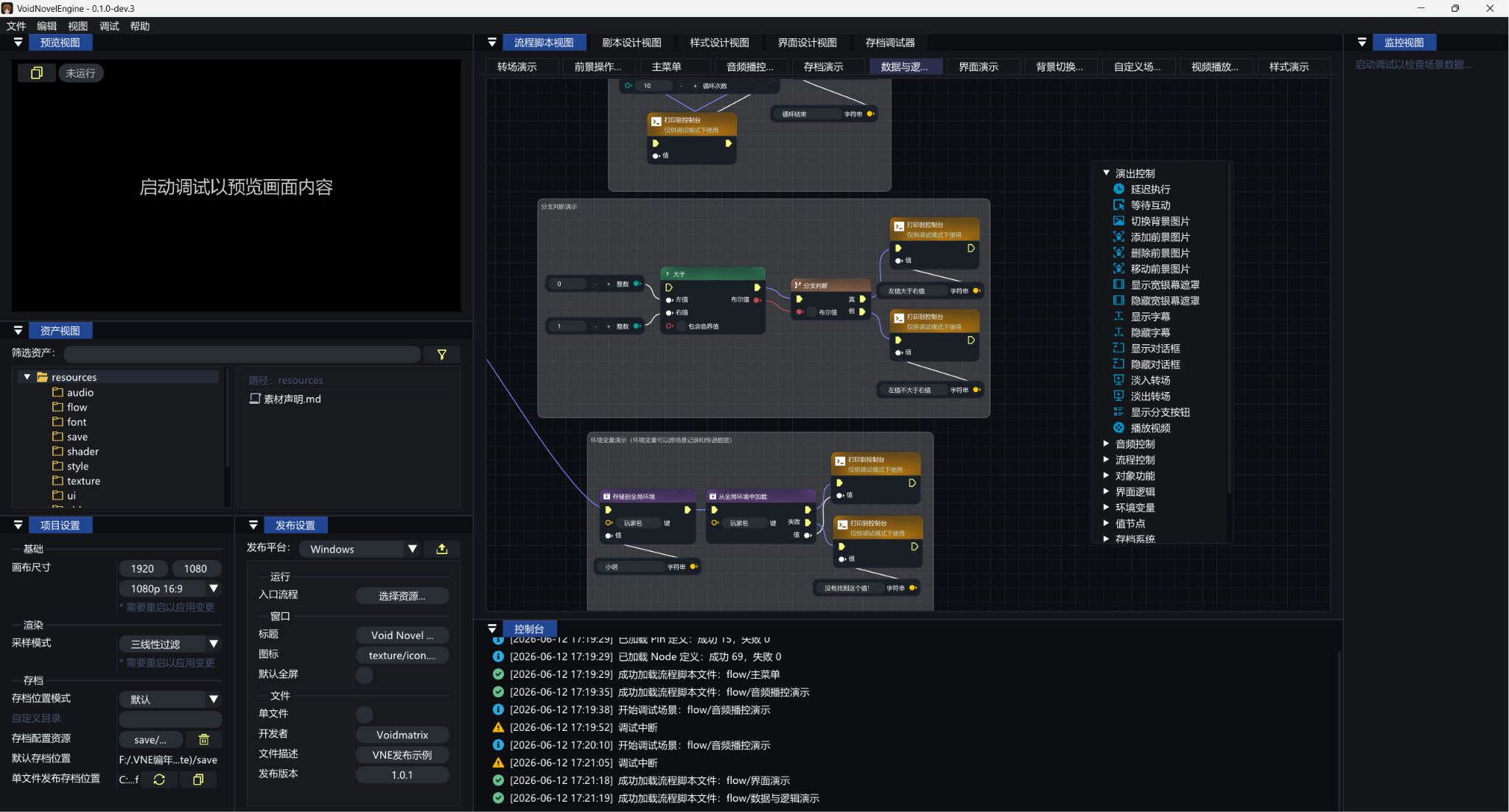The image size is (1509, 812).
Task: Copy the single-file save location path
Action: point(198,780)
